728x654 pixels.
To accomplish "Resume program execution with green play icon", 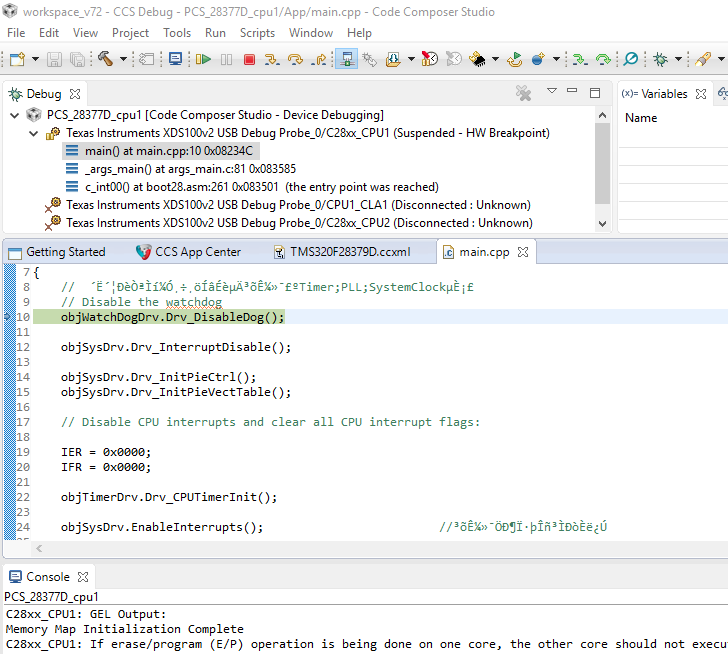I will [x=203, y=59].
